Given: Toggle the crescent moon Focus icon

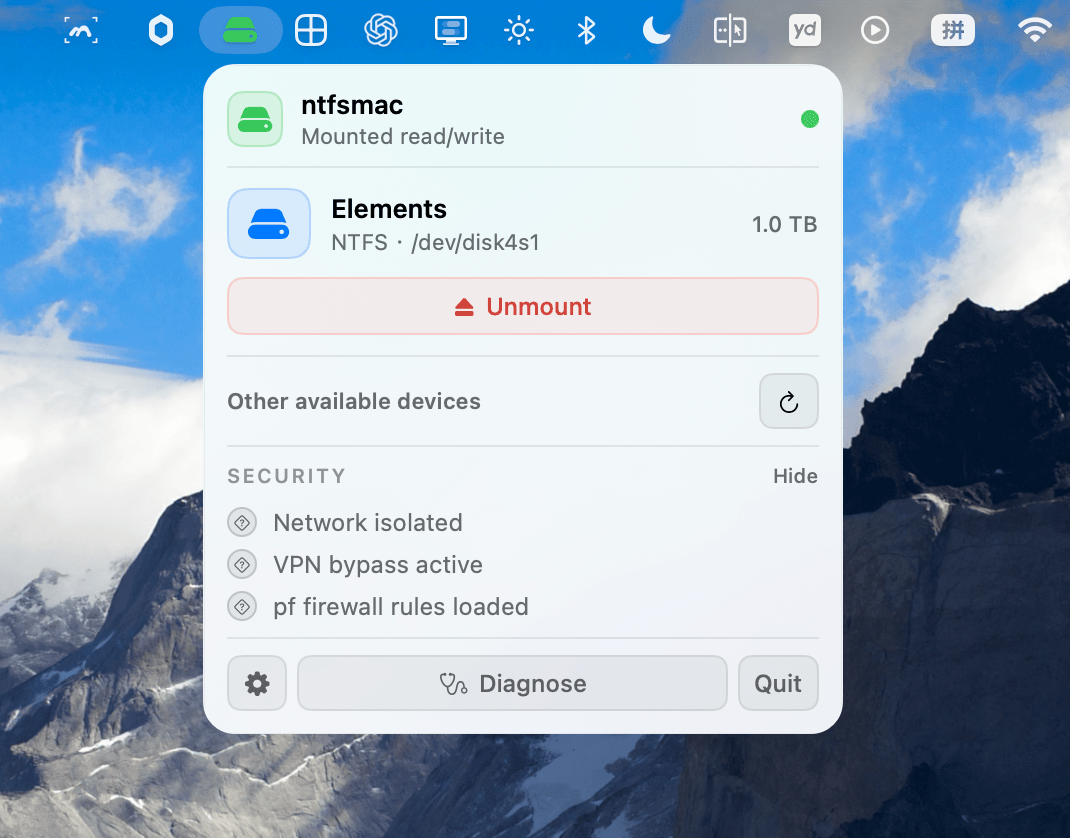Looking at the screenshot, I should pyautogui.click(x=656, y=30).
